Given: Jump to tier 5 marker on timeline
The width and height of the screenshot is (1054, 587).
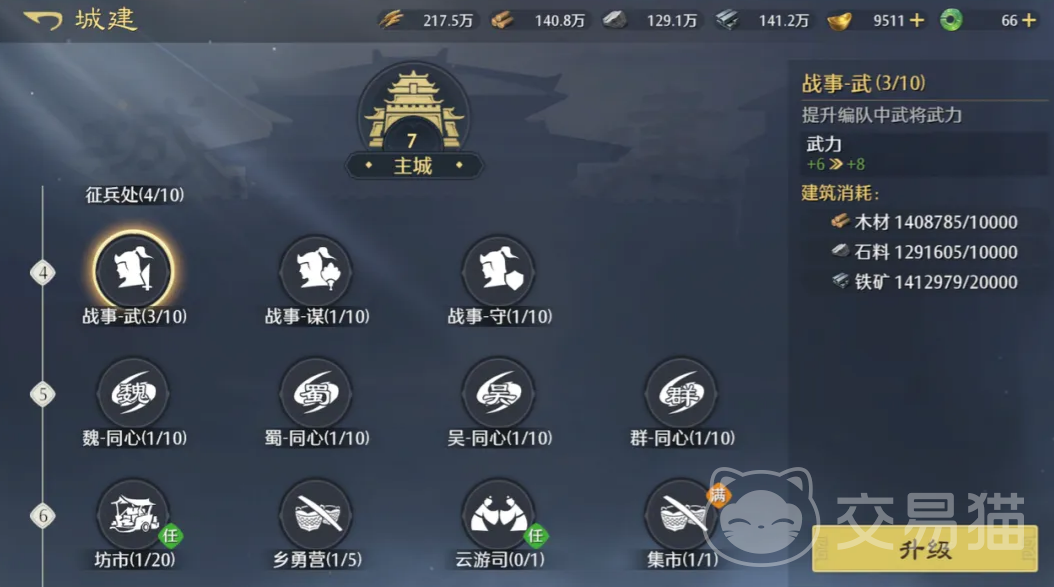Looking at the screenshot, I should pyautogui.click(x=43, y=394).
